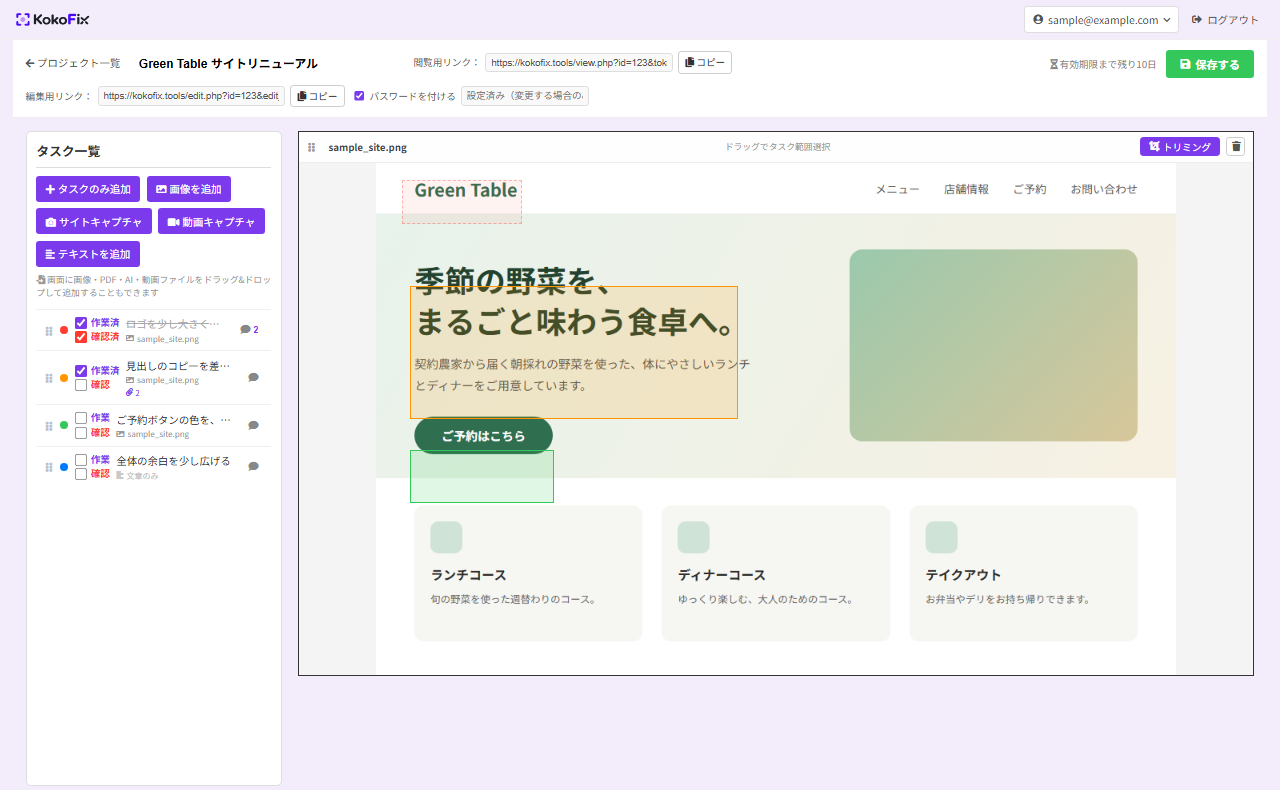1280x790 pixels.
Task: Click the KokoFix logo
Action: [52, 19]
